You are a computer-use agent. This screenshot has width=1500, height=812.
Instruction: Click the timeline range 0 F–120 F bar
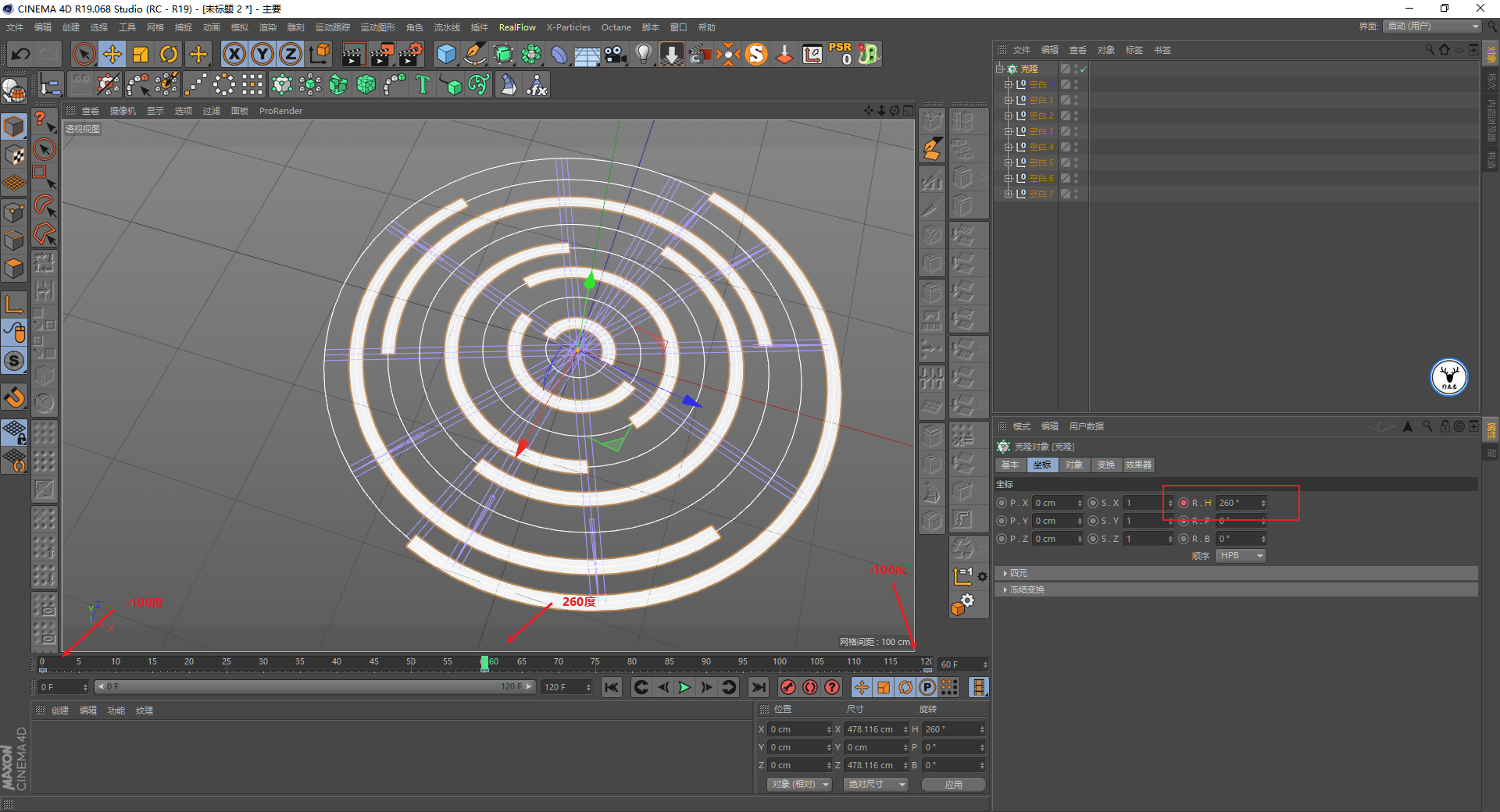click(x=314, y=687)
